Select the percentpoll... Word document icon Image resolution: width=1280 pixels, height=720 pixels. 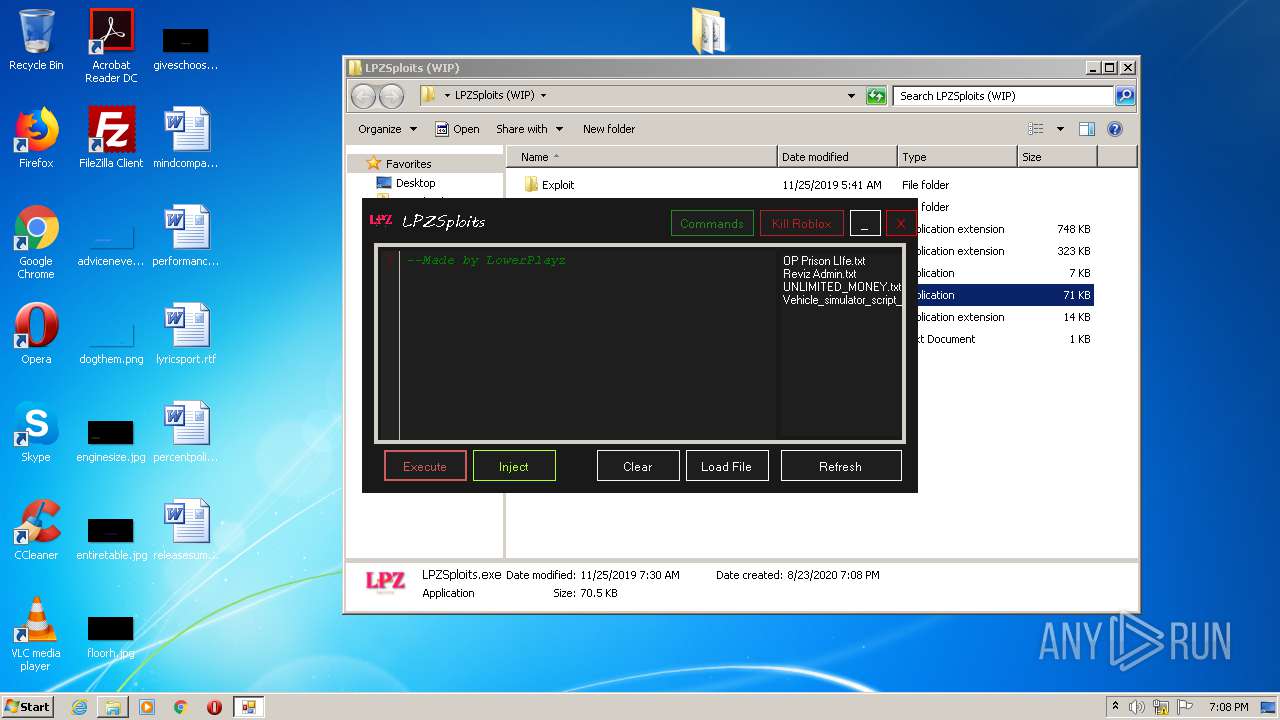(x=186, y=432)
